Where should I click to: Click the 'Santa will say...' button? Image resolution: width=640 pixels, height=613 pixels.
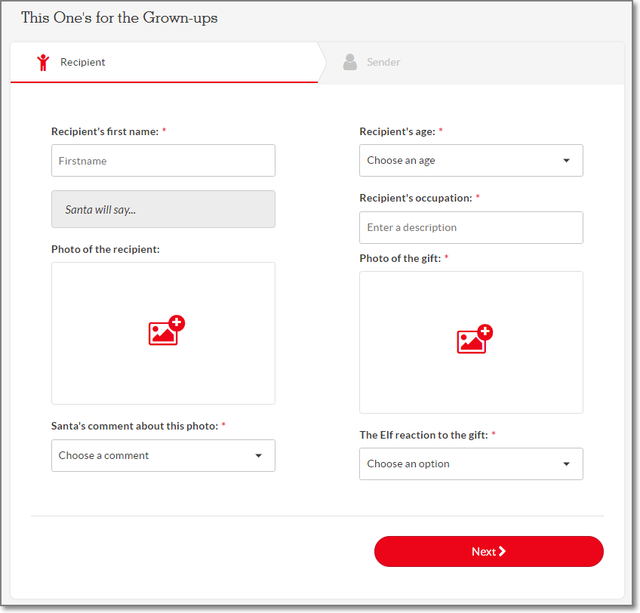point(163,209)
